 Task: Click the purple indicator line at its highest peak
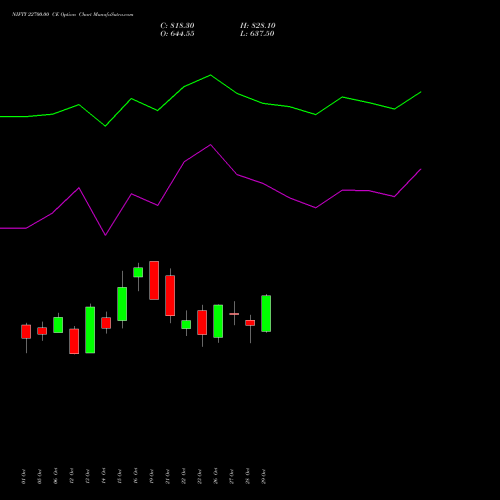(210, 145)
